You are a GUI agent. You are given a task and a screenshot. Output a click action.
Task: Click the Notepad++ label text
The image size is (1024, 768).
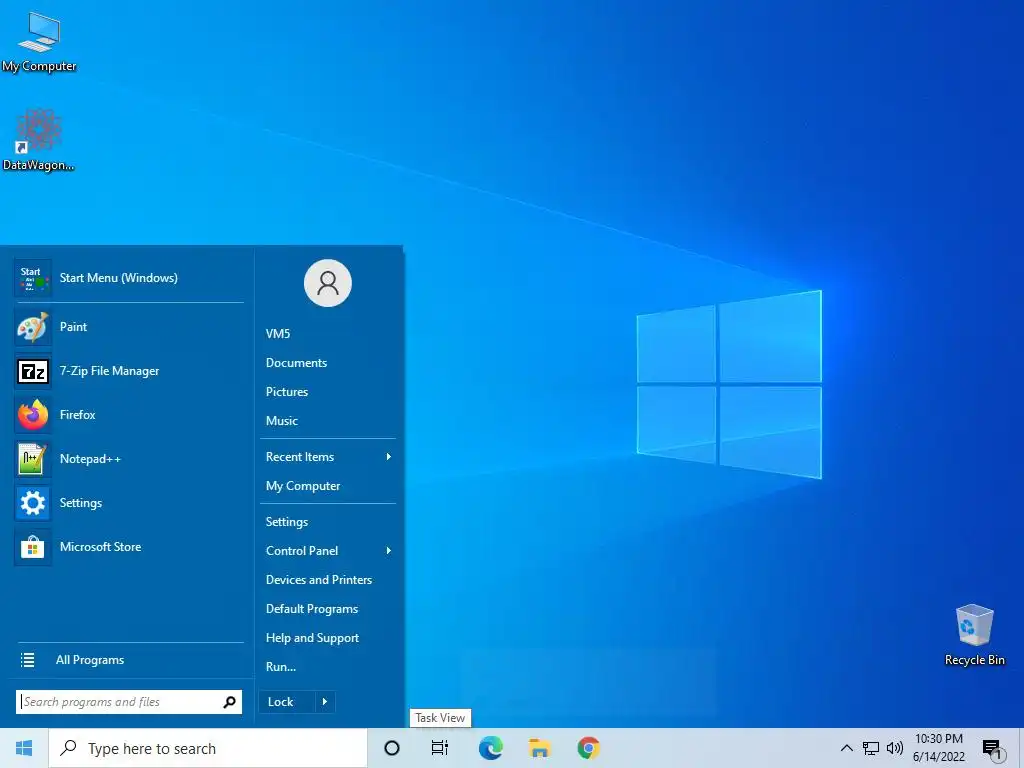[x=90, y=459]
